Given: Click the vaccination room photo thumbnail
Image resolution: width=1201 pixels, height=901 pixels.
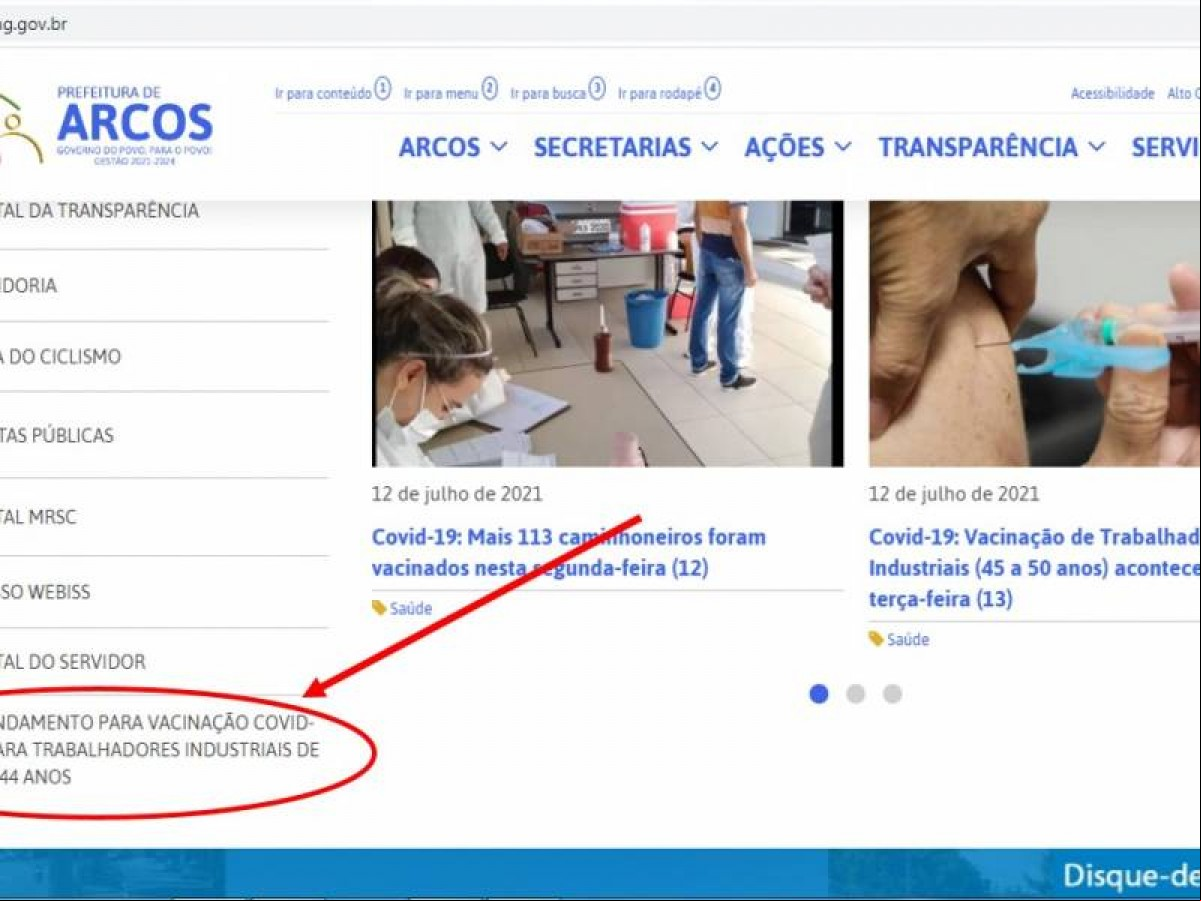Looking at the screenshot, I should click(x=608, y=334).
